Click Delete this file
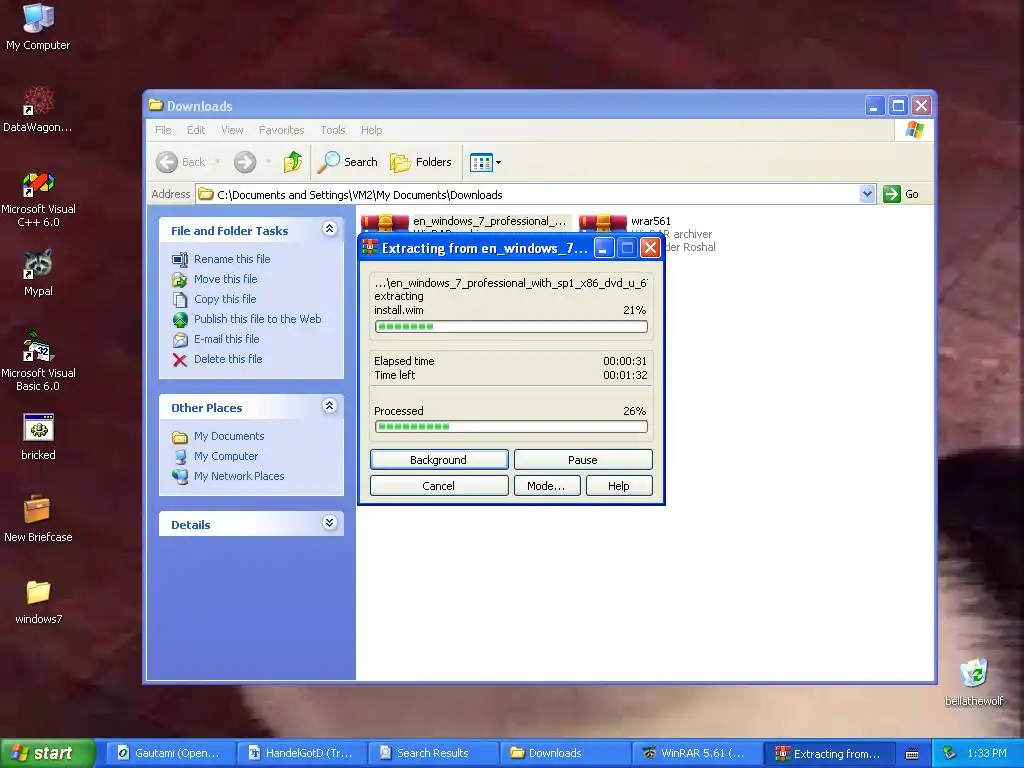The width and height of the screenshot is (1024, 768). (217, 359)
